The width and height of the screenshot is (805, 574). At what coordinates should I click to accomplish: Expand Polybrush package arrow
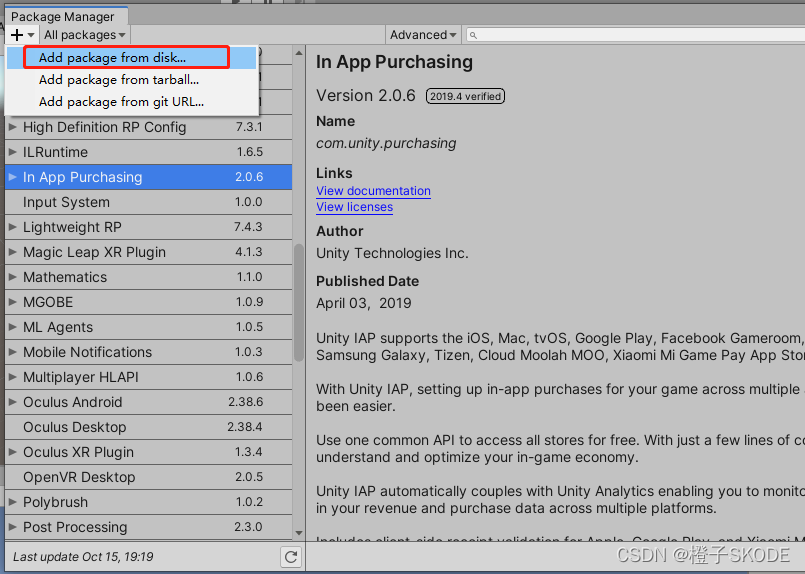pyautogui.click(x=13, y=502)
